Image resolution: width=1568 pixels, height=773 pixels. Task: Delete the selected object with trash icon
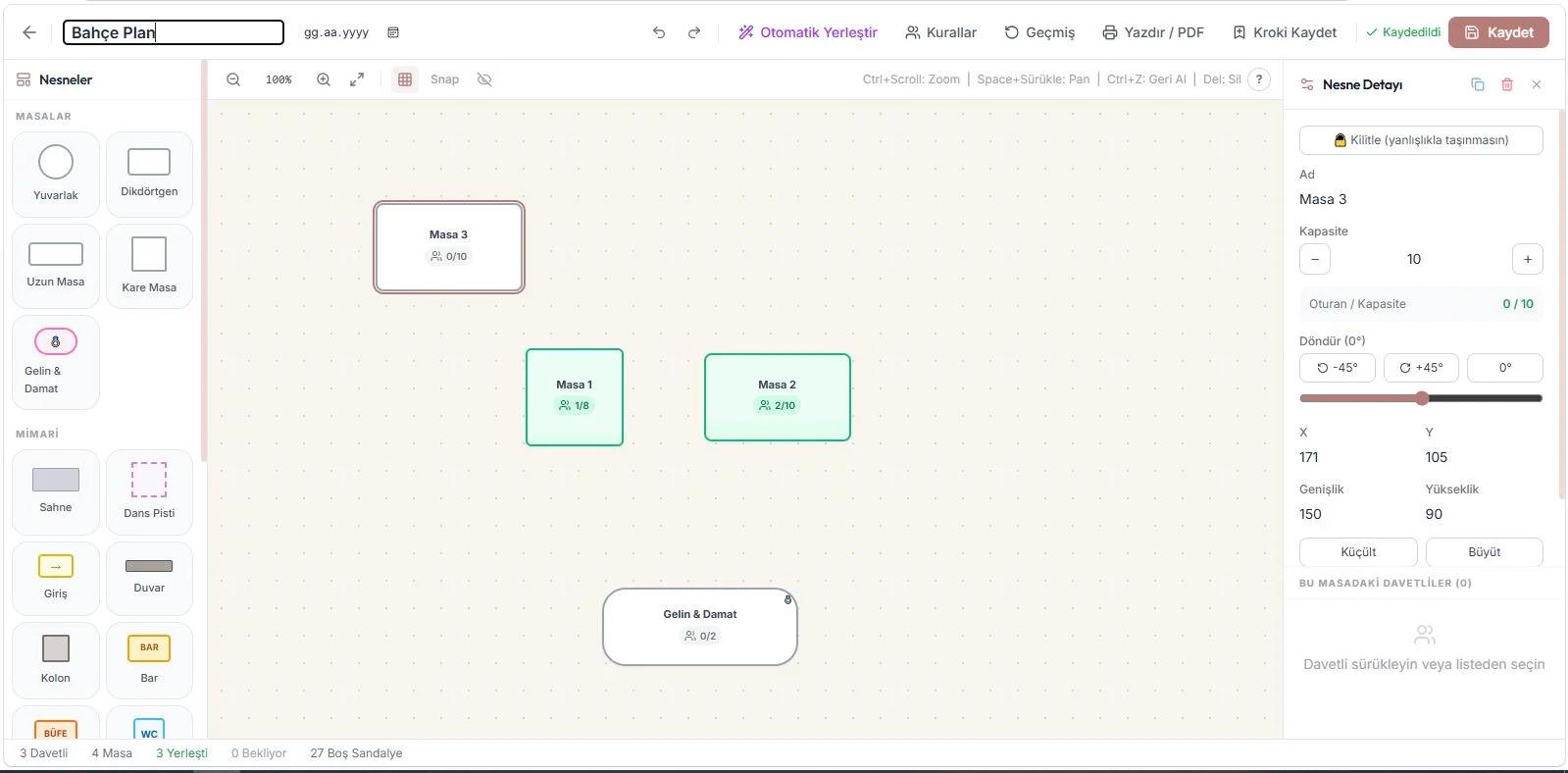click(1507, 84)
